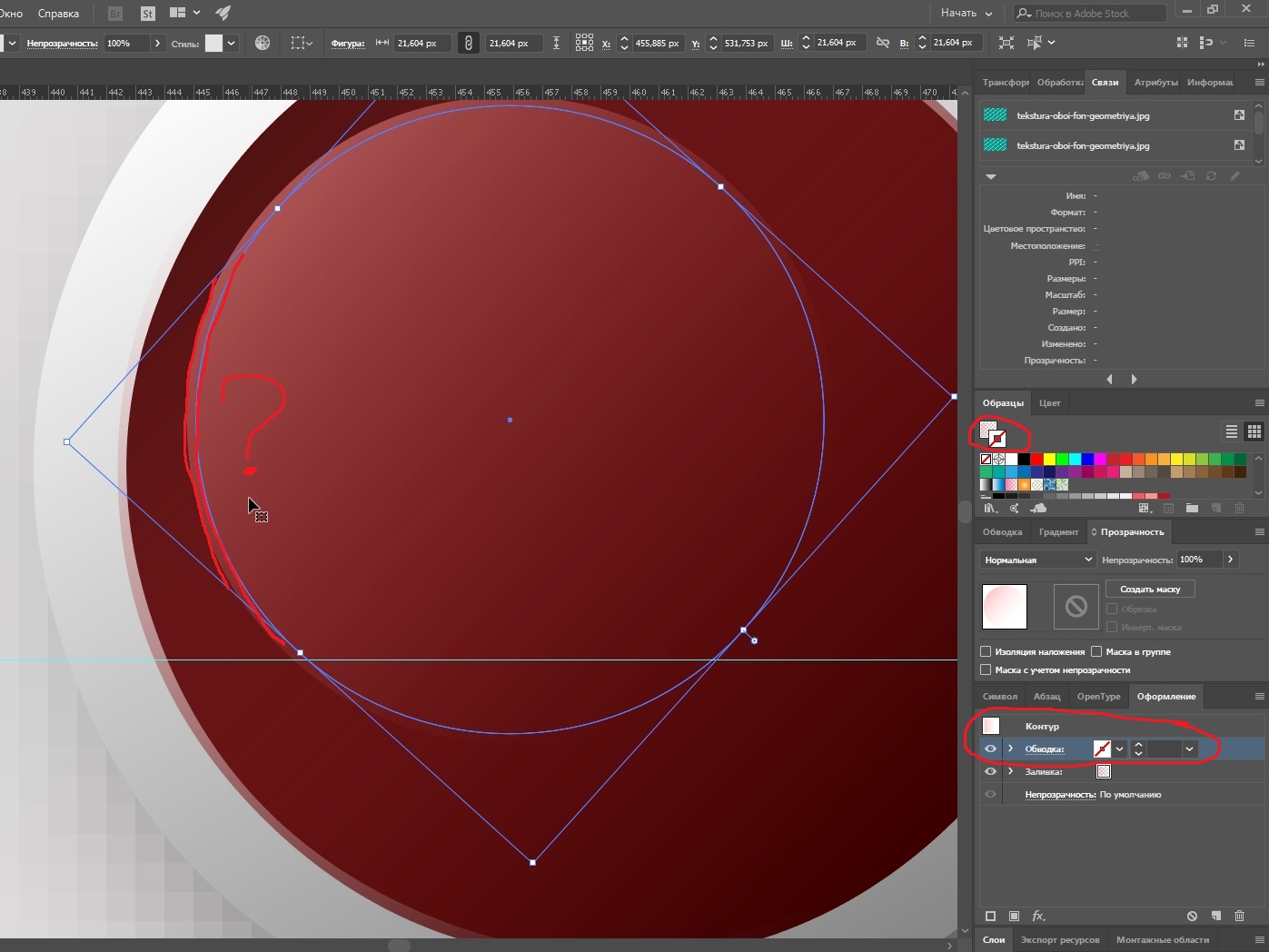Open Transparency opacity slider arrow
Image resolution: width=1269 pixels, height=952 pixels.
click(1230, 560)
